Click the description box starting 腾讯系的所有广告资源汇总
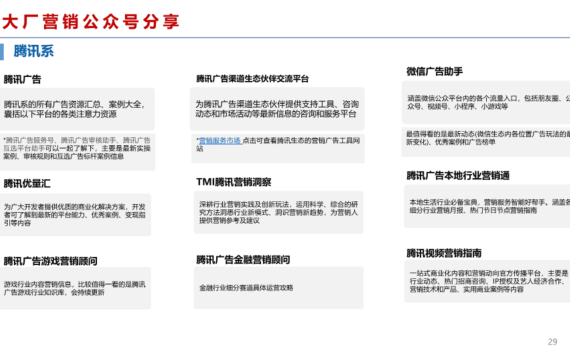 77,109
